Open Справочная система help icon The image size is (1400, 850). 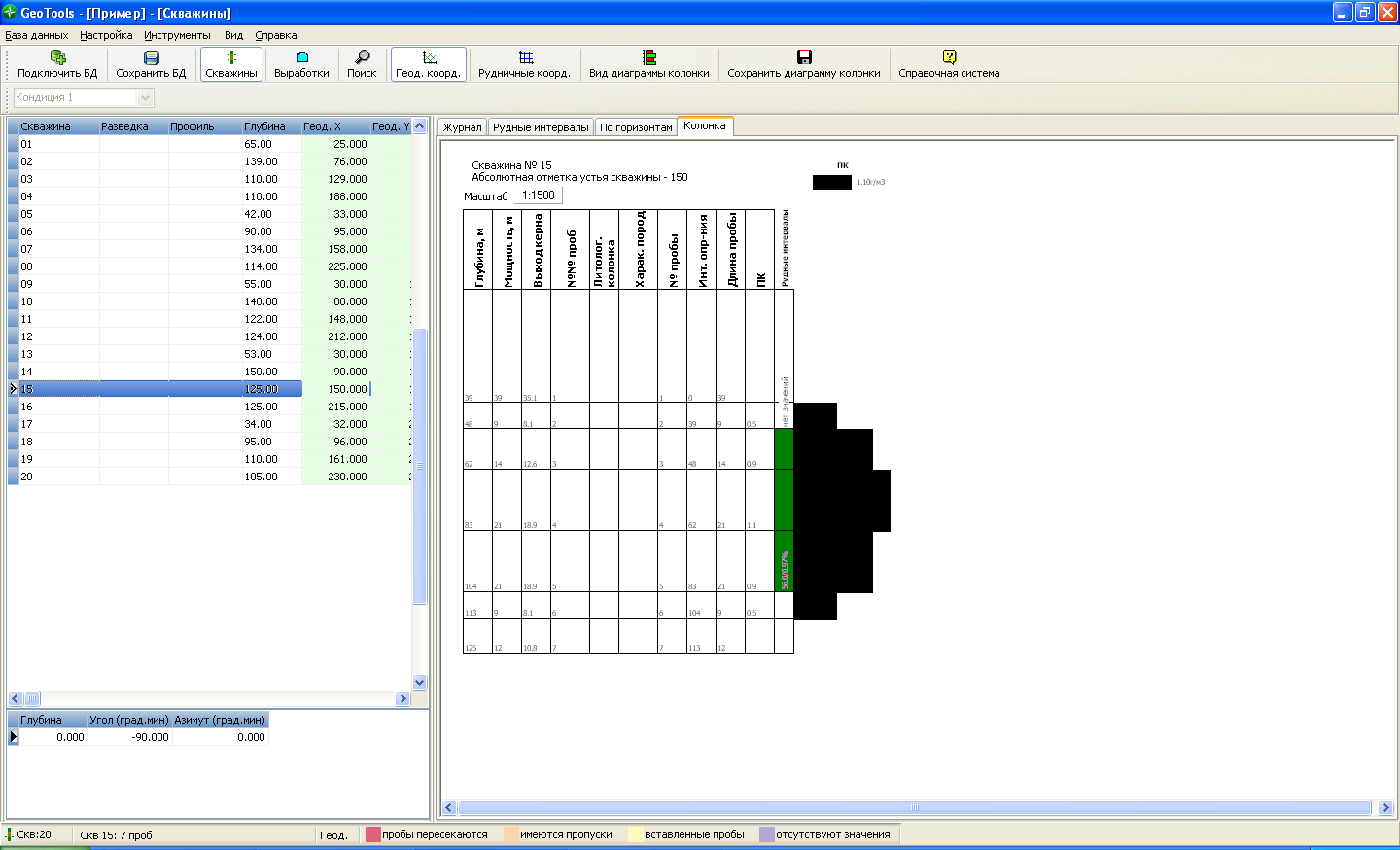[949, 57]
